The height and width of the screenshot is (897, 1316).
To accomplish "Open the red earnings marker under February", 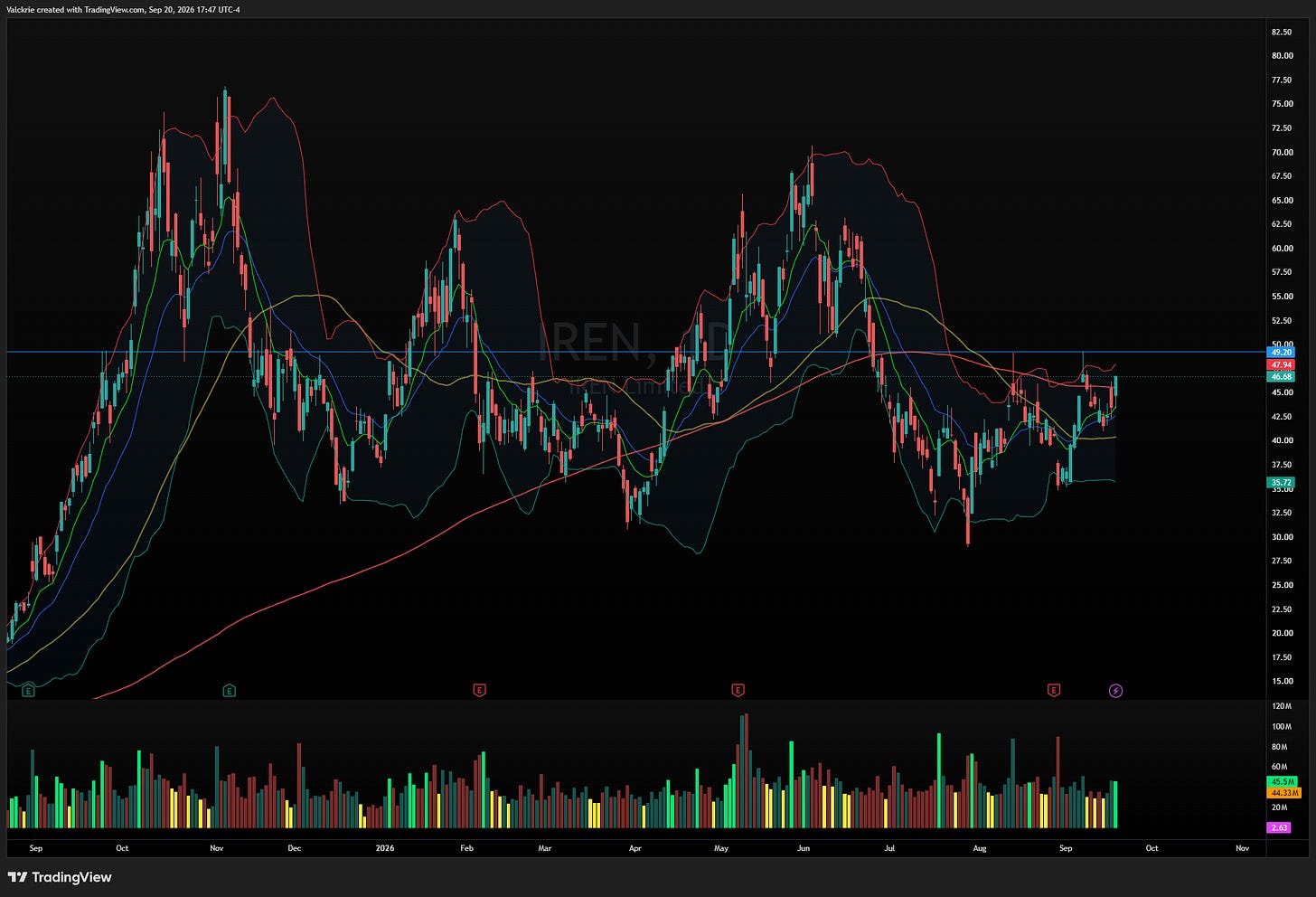I will [479, 691].
